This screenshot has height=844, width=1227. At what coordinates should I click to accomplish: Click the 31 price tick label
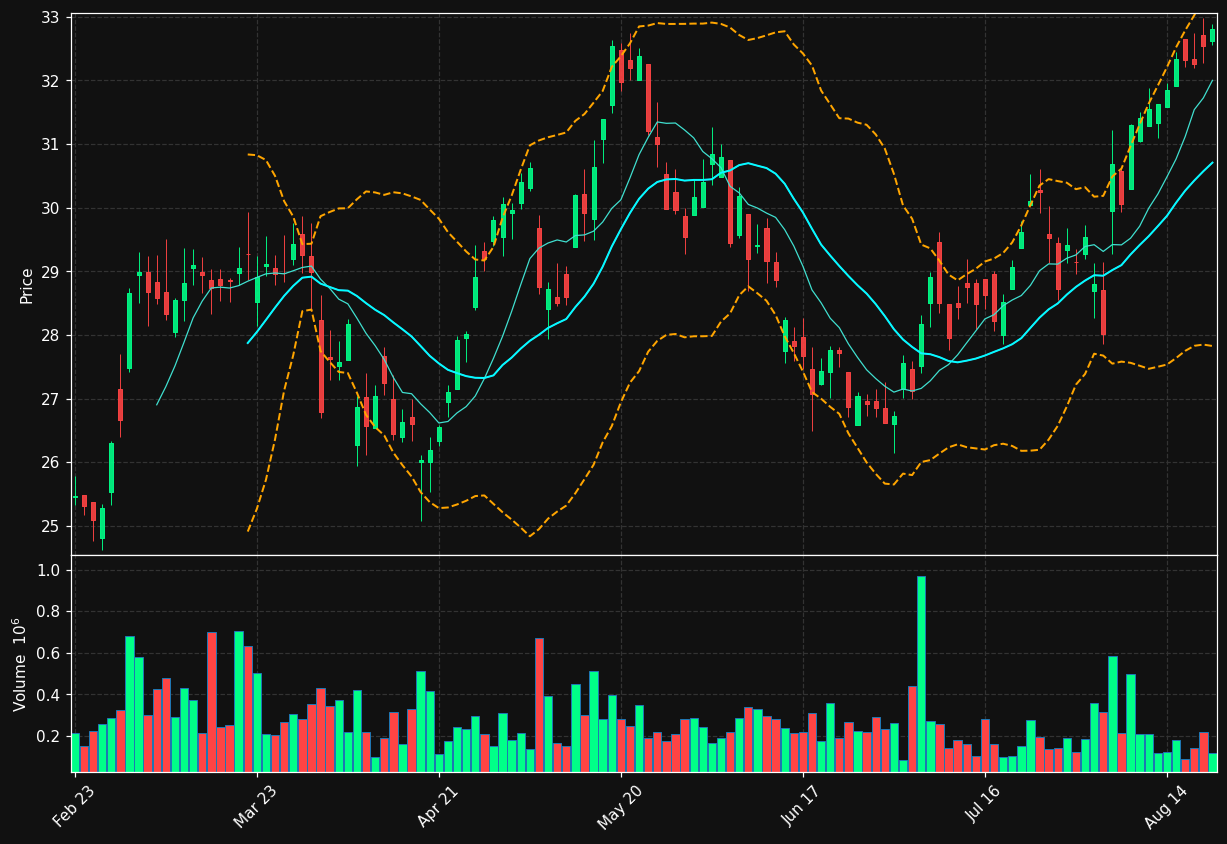pos(51,145)
